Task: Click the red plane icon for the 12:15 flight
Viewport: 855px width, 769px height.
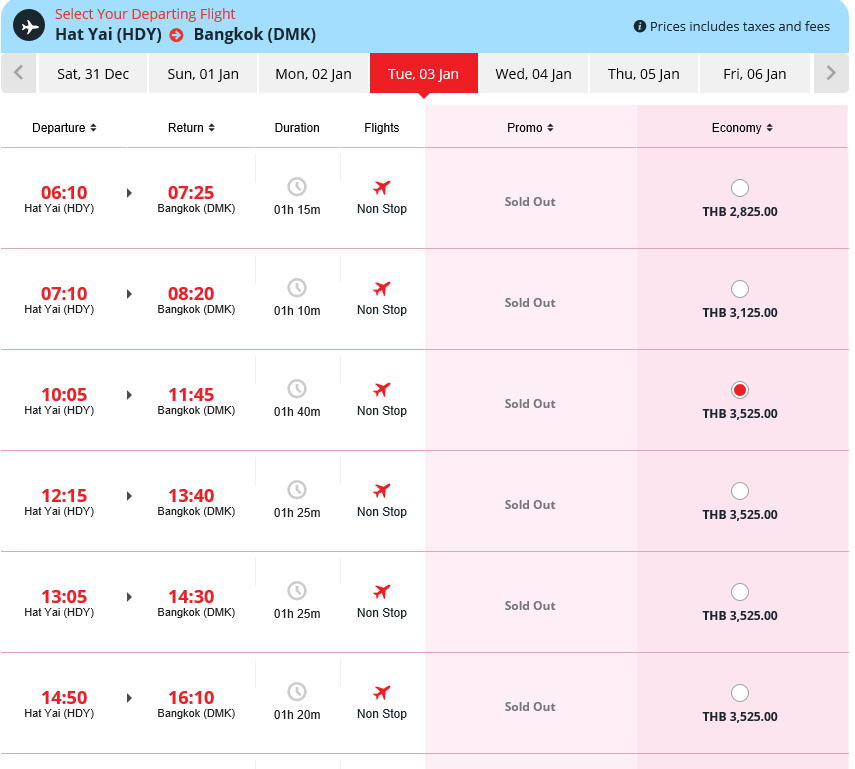Action: (382, 490)
